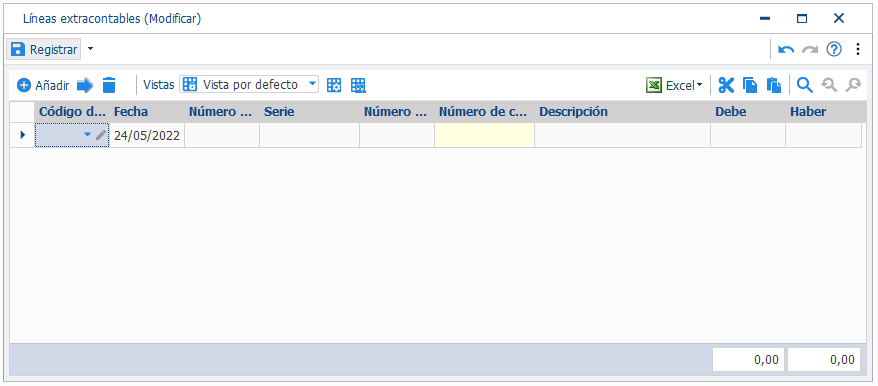Open help question mark icon
This screenshot has height=386, width=878.
tap(834, 49)
